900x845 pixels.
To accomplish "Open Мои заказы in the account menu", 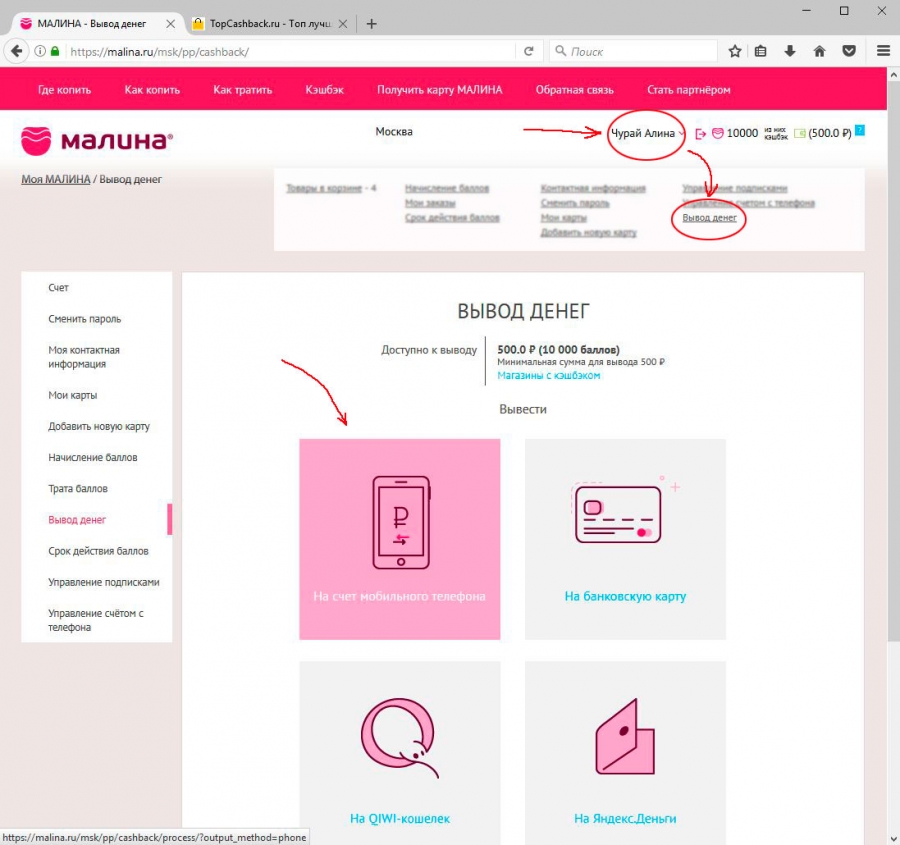I will click(x=430, y=203).
